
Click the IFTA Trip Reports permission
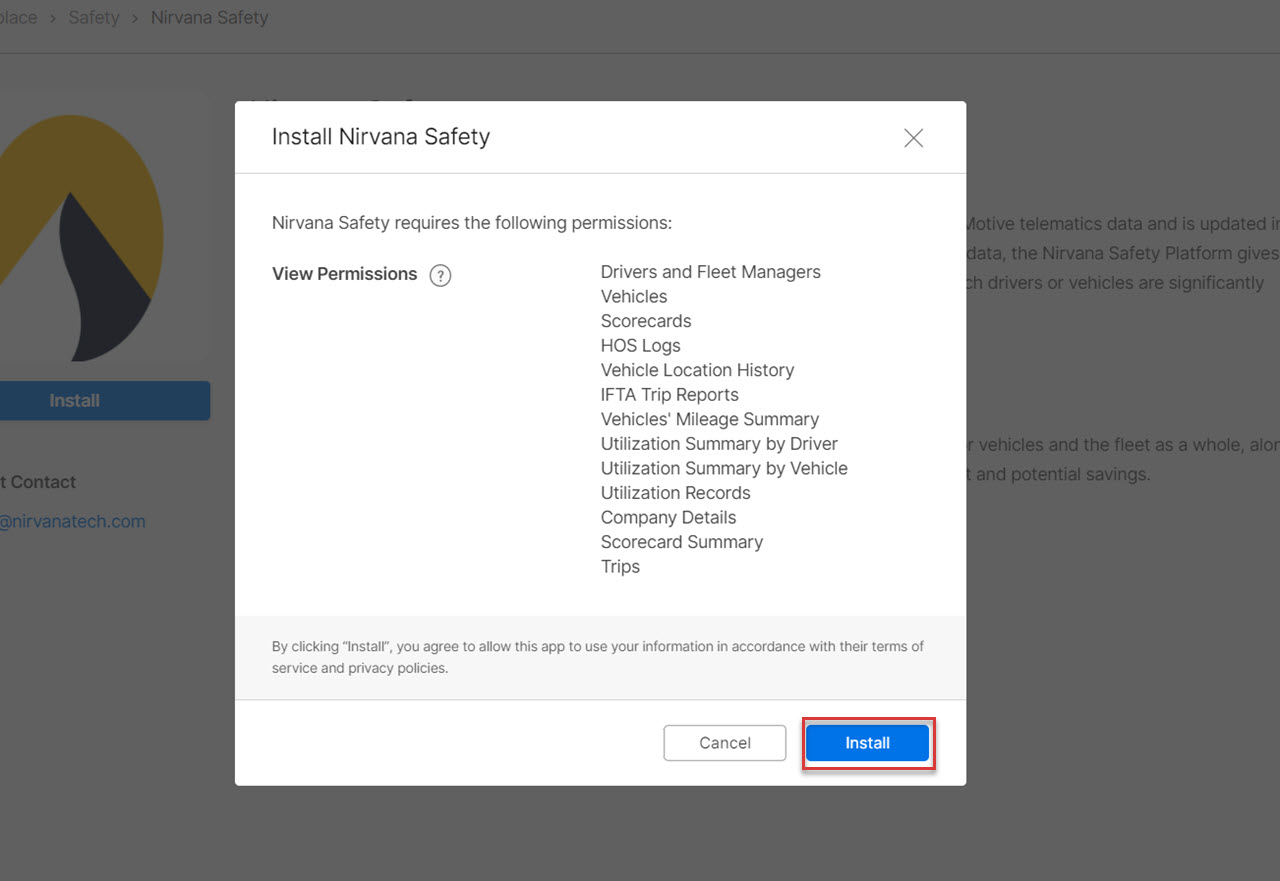[x=669, y=395]
